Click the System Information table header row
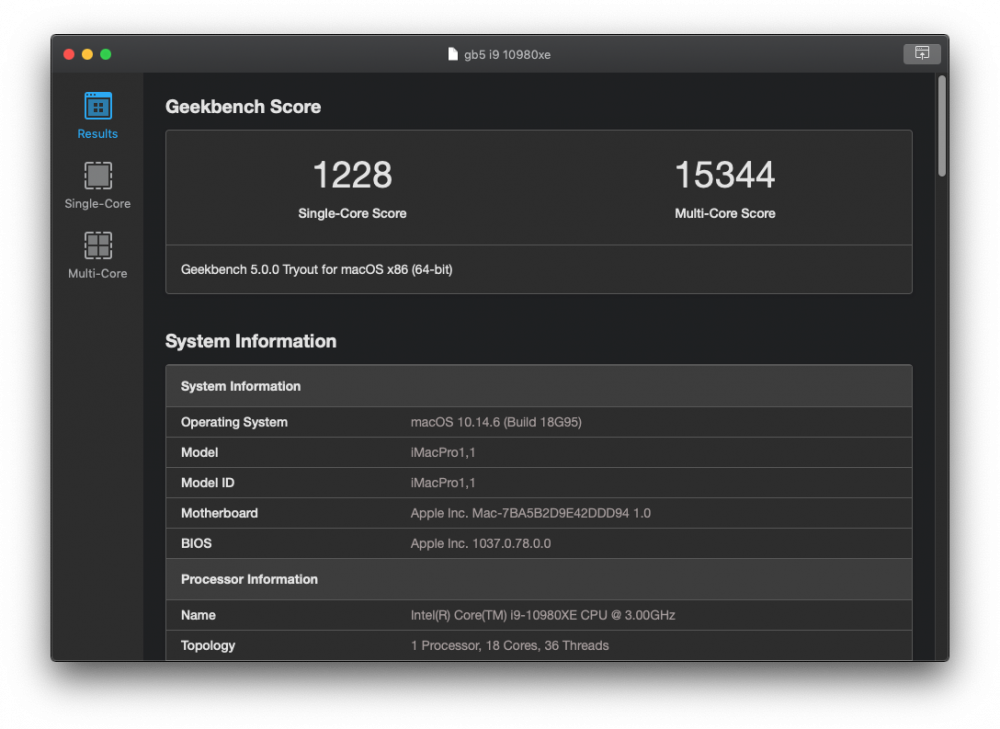 point(539,386)
